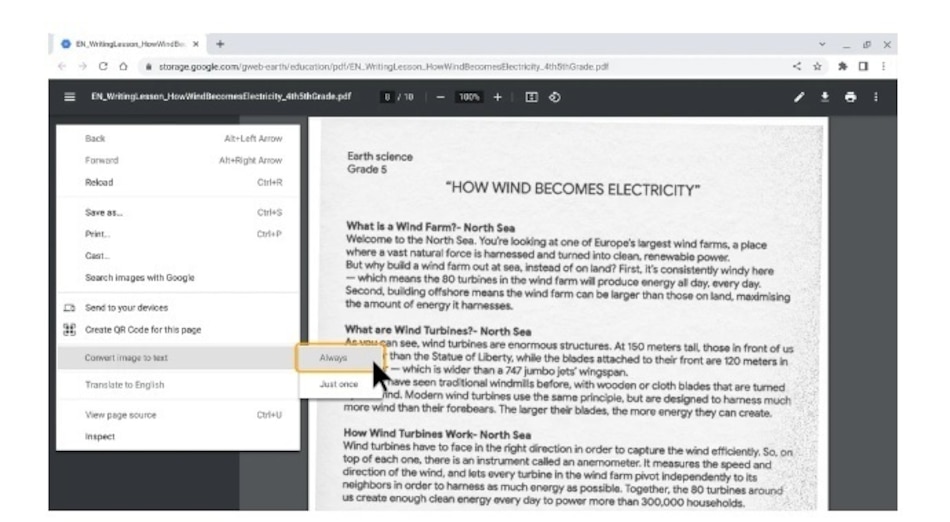Open PDF viewer more actions menu

tap(875, 97)
